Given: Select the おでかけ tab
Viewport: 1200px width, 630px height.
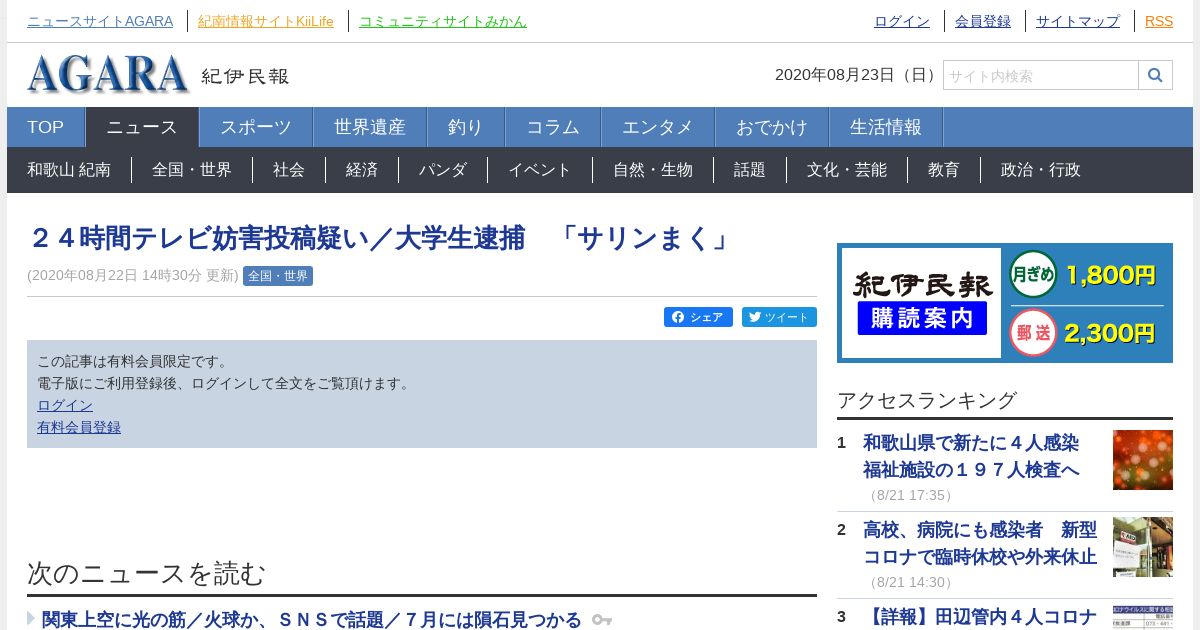Looking at the screenshot, I should [772, 127].
